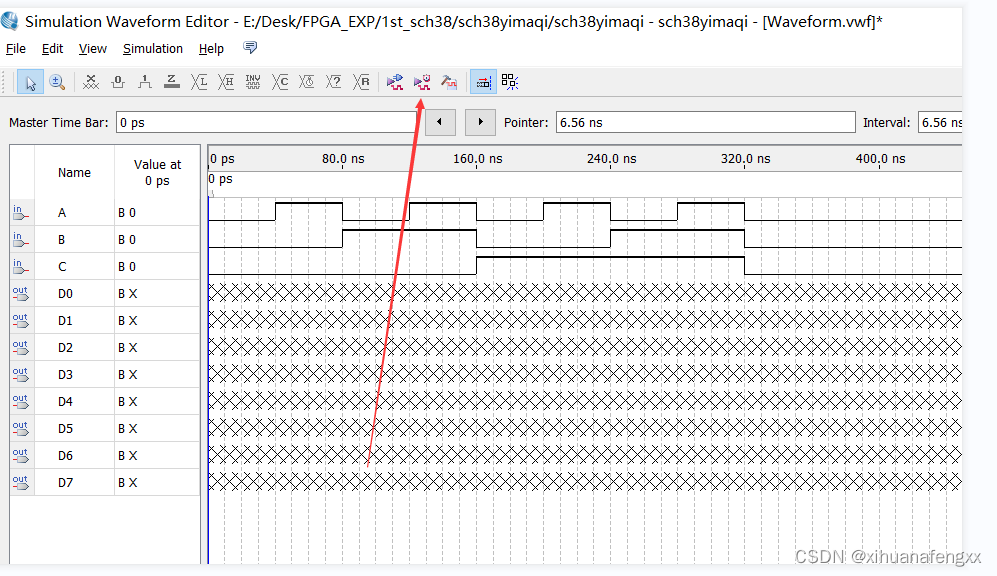997x576 pixels.
Task: Select output signal D6
Action: coord(105,456)
